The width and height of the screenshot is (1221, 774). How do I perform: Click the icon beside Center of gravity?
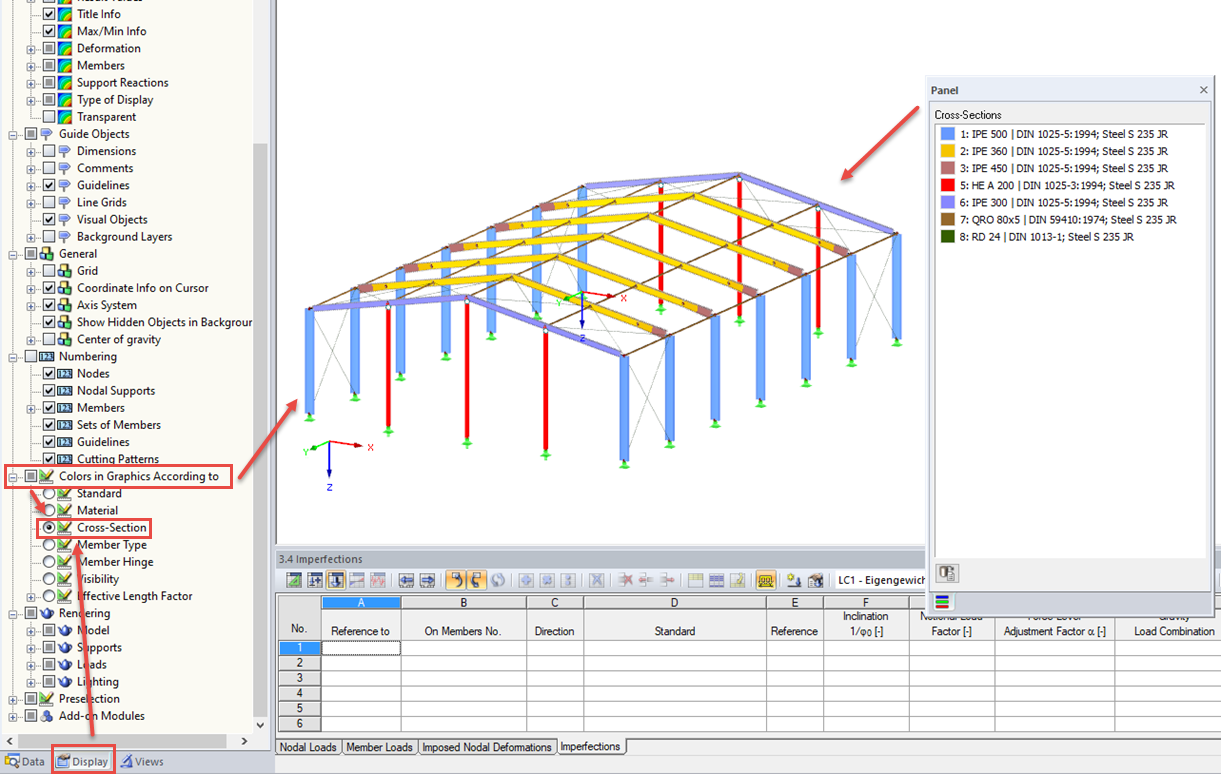[66, 339]
